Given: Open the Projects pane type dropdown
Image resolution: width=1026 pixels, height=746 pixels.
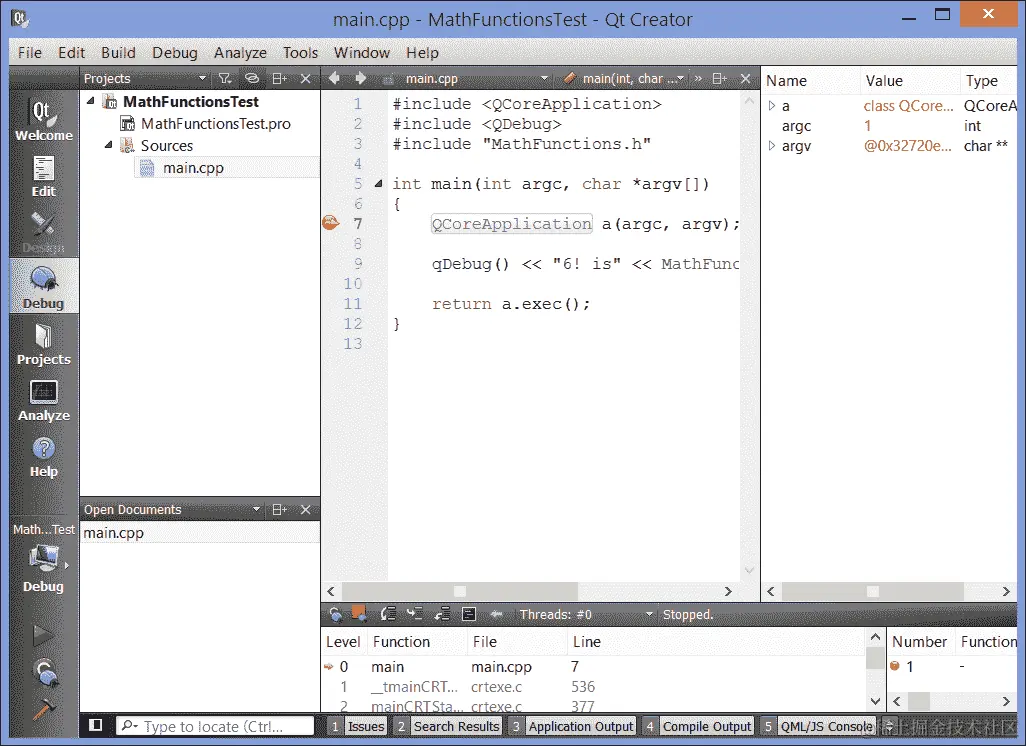Looking at the screenshot, I should click(x=202, y=79).
